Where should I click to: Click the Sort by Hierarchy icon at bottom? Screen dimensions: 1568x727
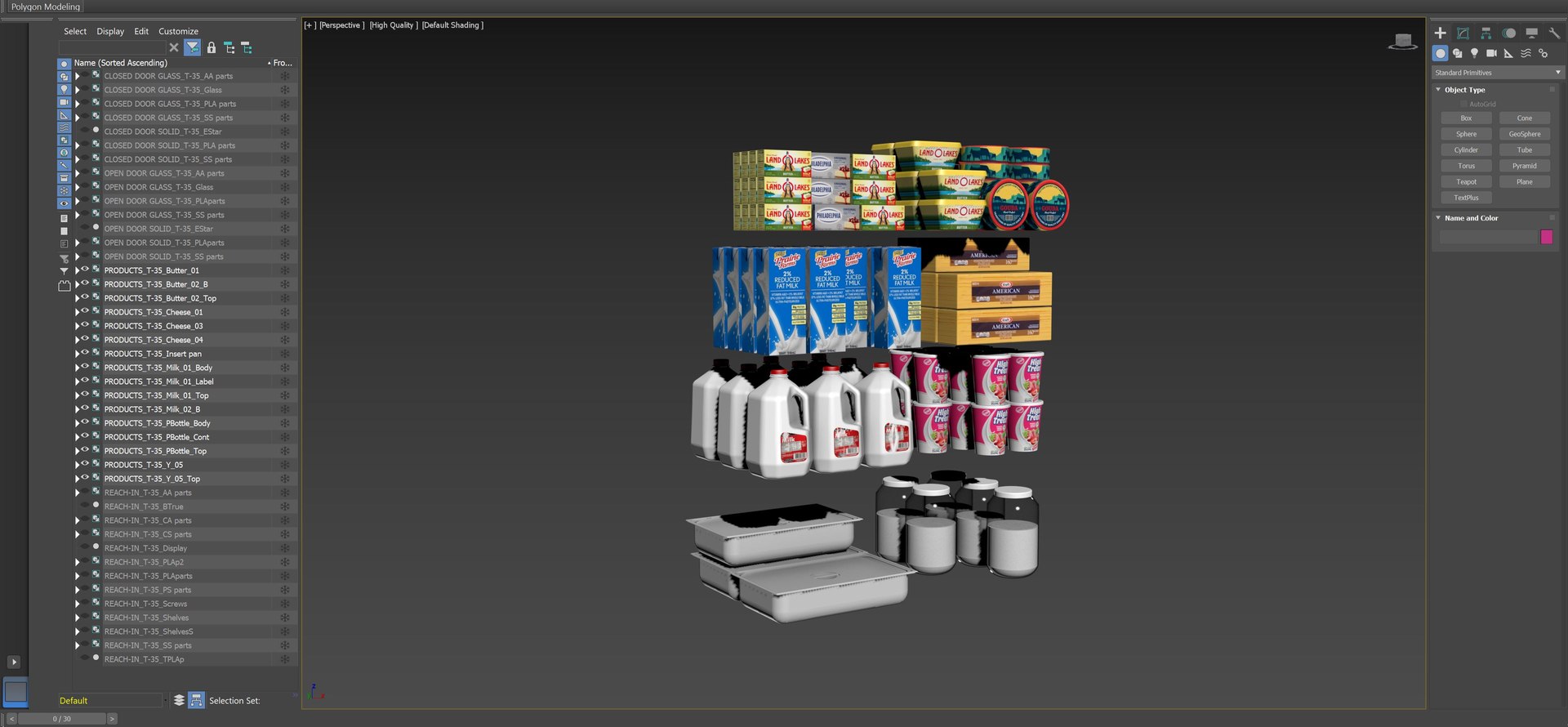[x=196, y=700]
